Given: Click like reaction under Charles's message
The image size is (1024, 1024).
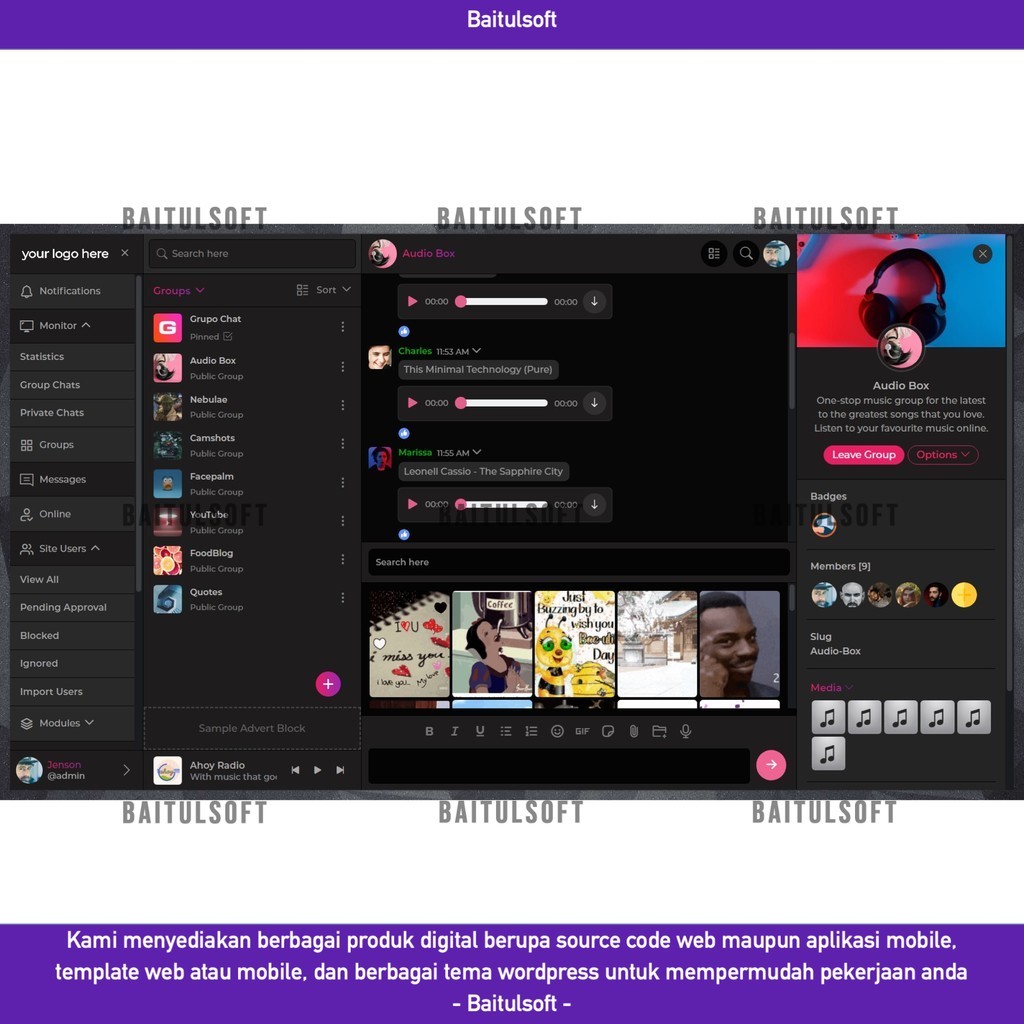Looking at the screenshot, I should tap(404, 433).
